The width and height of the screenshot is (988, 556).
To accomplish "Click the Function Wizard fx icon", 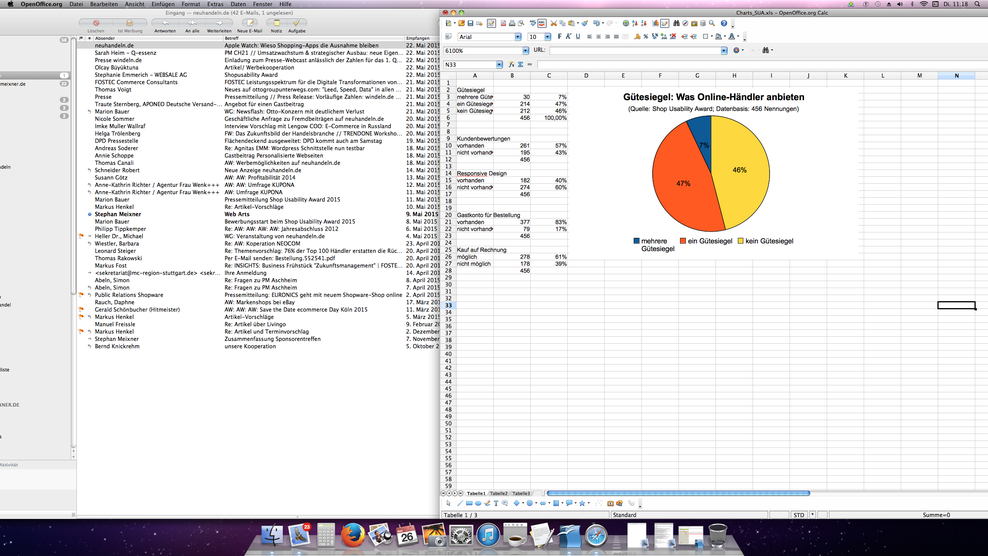I will point(511,64).
